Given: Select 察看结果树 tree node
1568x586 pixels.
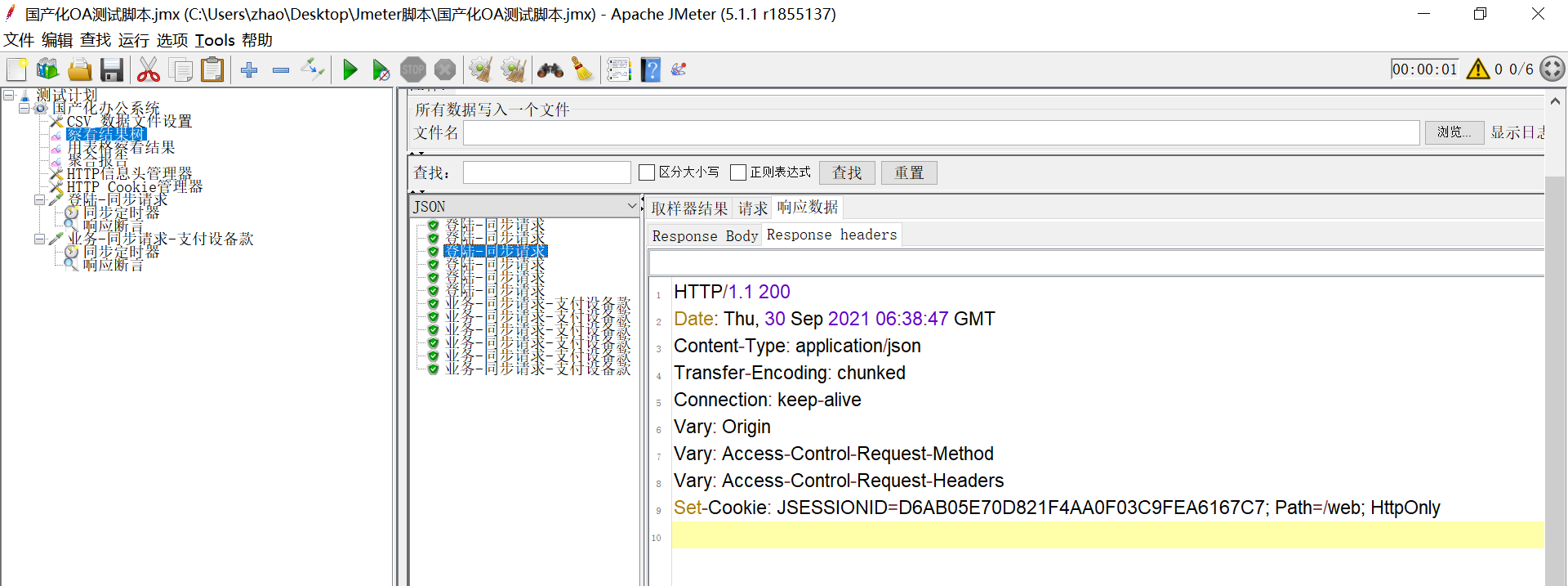Looking at the screenshot, I should tap(106, 134).
